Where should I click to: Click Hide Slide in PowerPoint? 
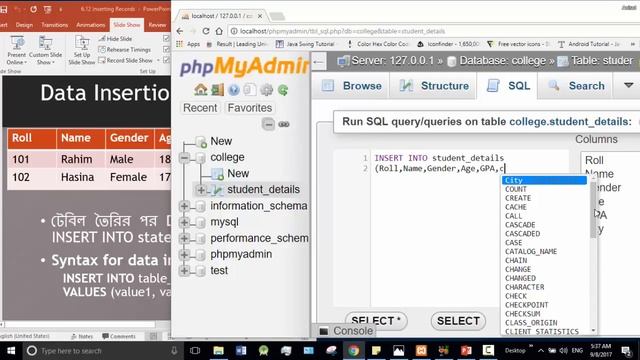[115, 39]
